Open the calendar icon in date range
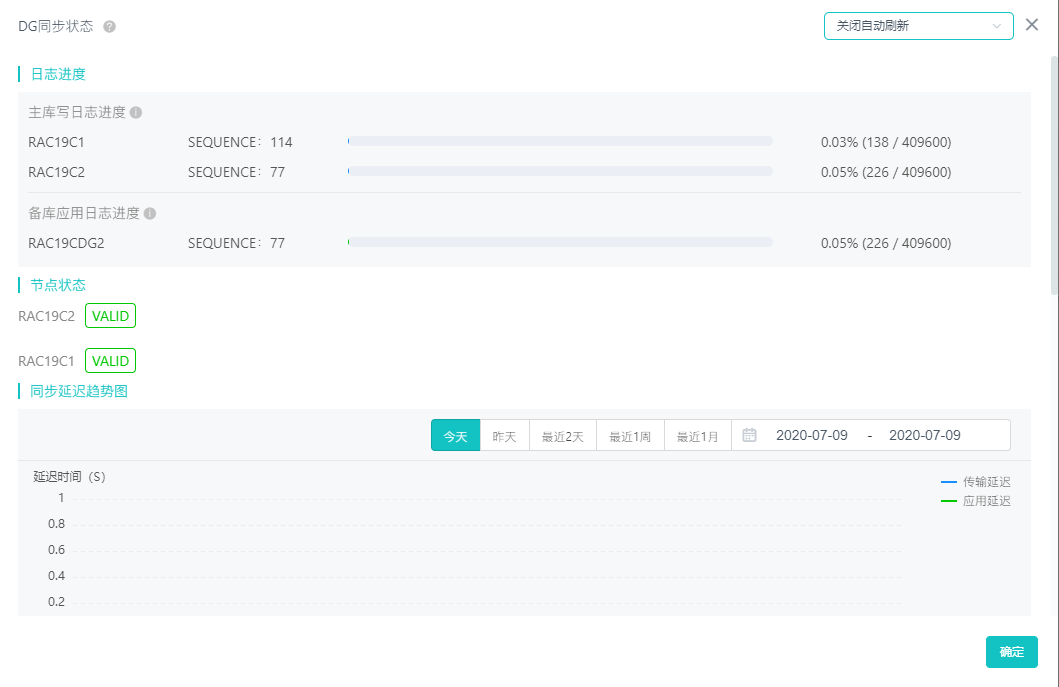 [x=749, y=435]
